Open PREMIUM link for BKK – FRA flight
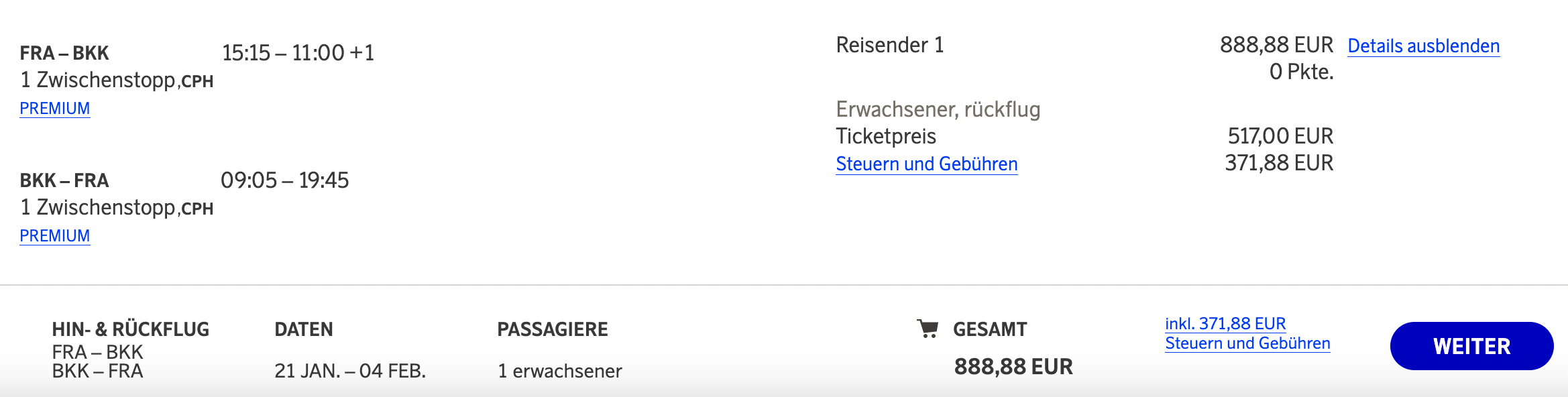This screenshot has width=1568, height=397. (55, 235)
